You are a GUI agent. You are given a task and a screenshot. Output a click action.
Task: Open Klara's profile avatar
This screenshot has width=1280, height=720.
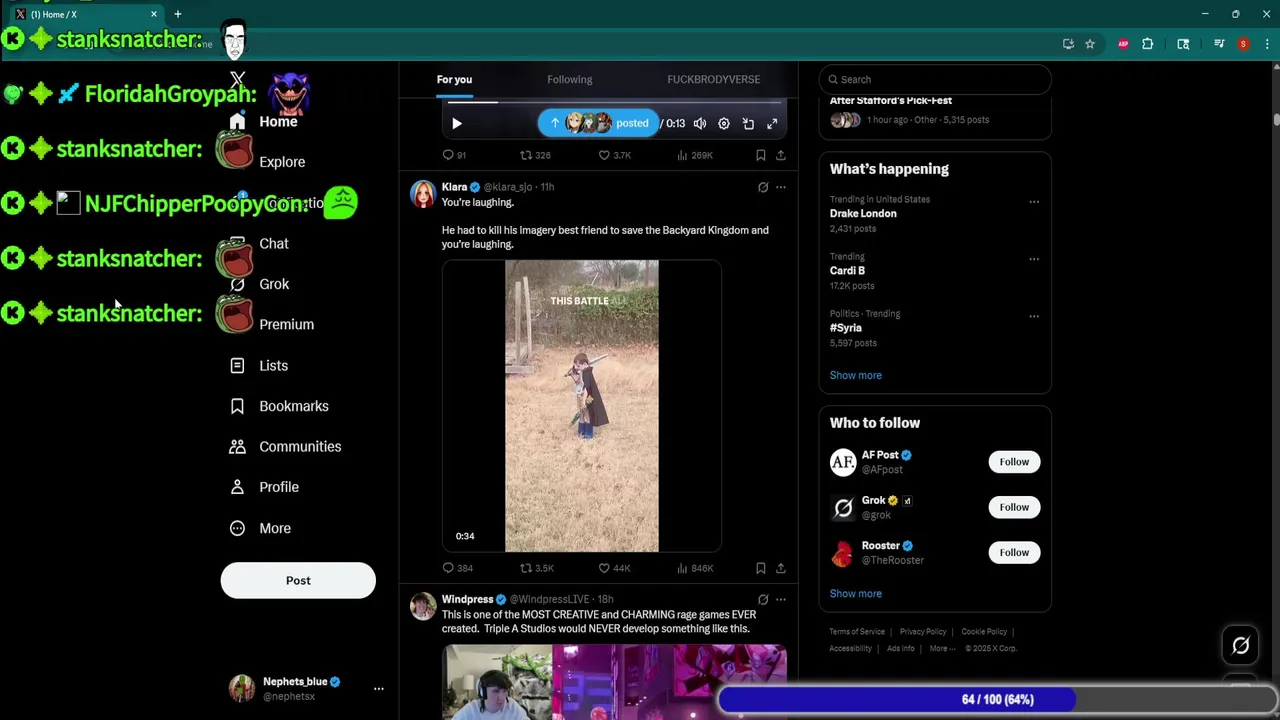(x=423, y=194)
